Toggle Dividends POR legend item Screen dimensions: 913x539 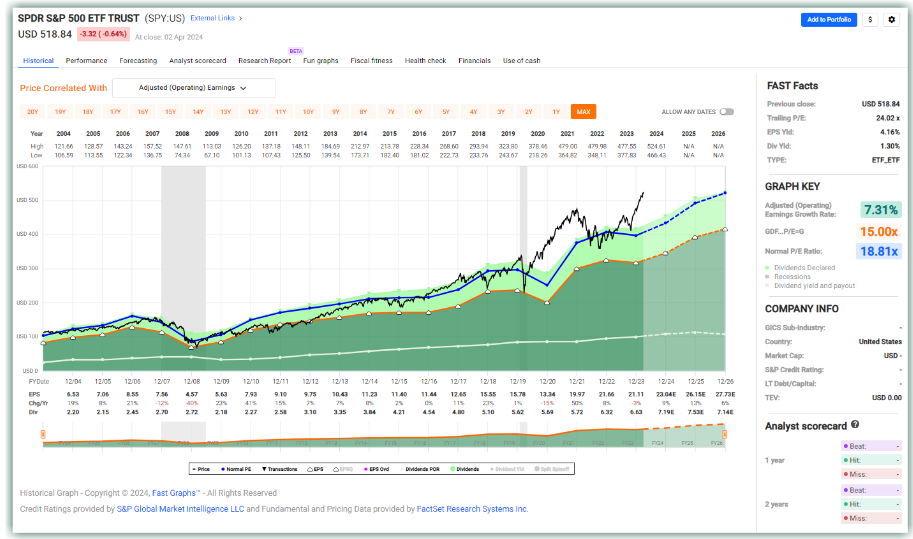(x=419, y=469)
